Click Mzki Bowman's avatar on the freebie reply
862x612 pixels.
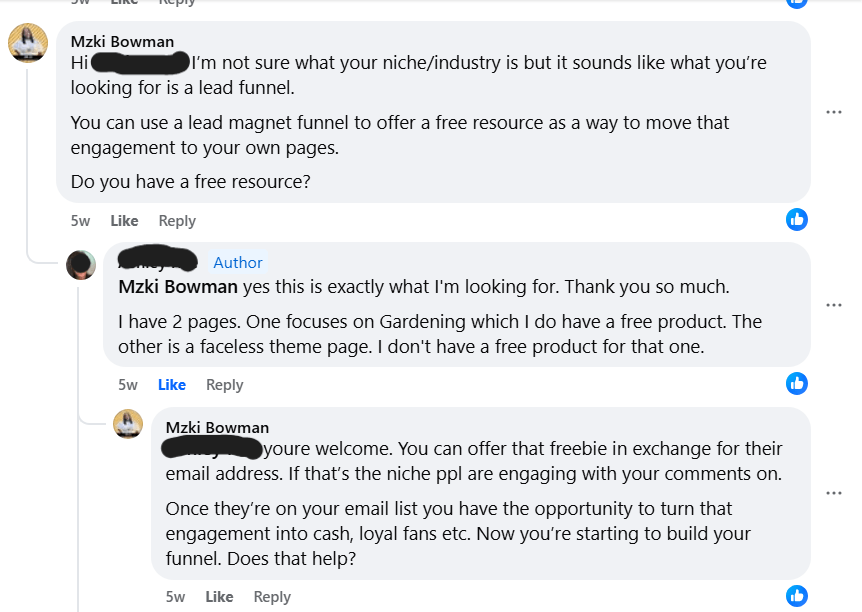click(x=128, y=424)
